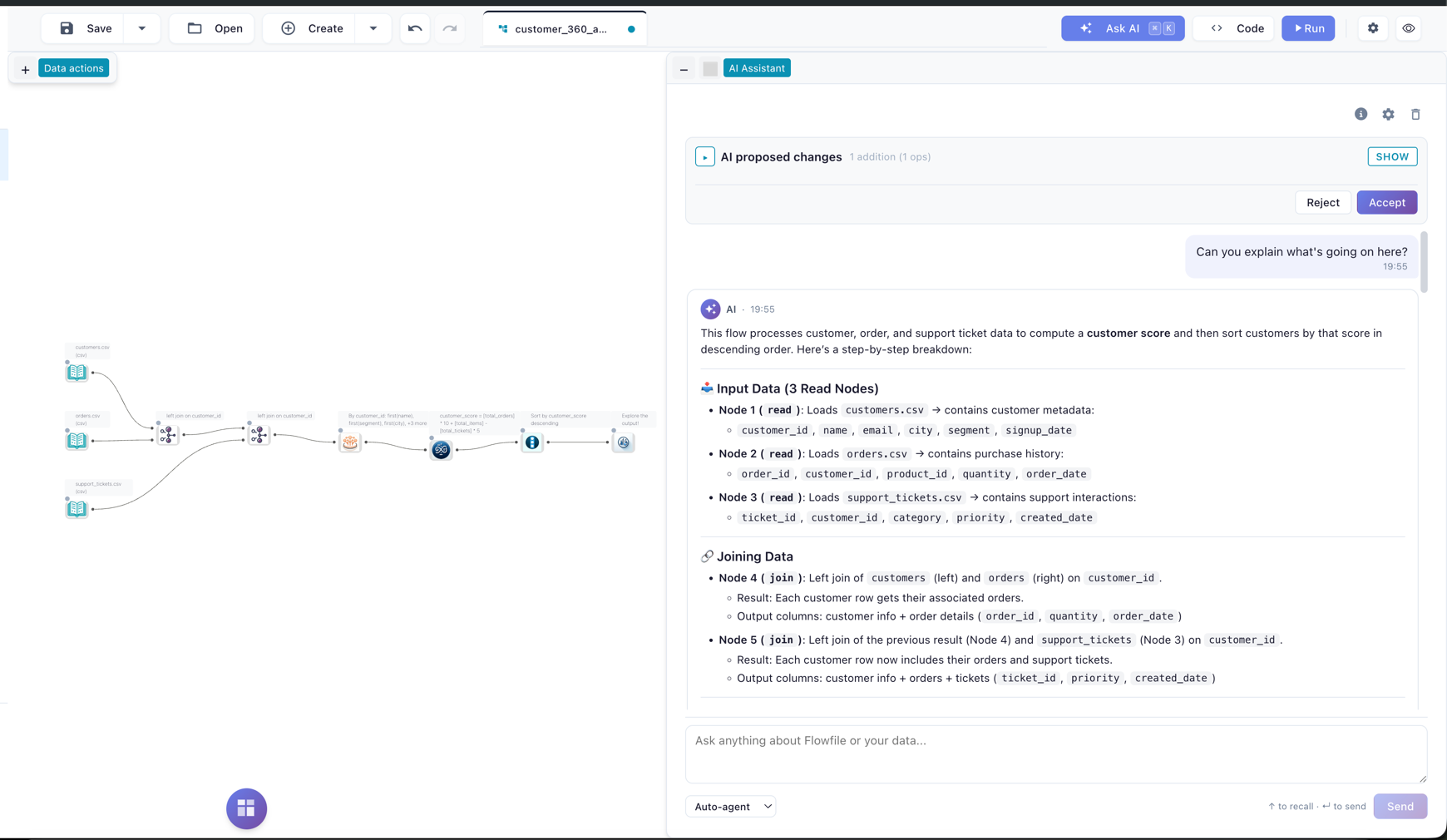Select the customer_score formula node
Image resolution: width=1447 pixels, height=840 pixels.
(x=441, y=450)
